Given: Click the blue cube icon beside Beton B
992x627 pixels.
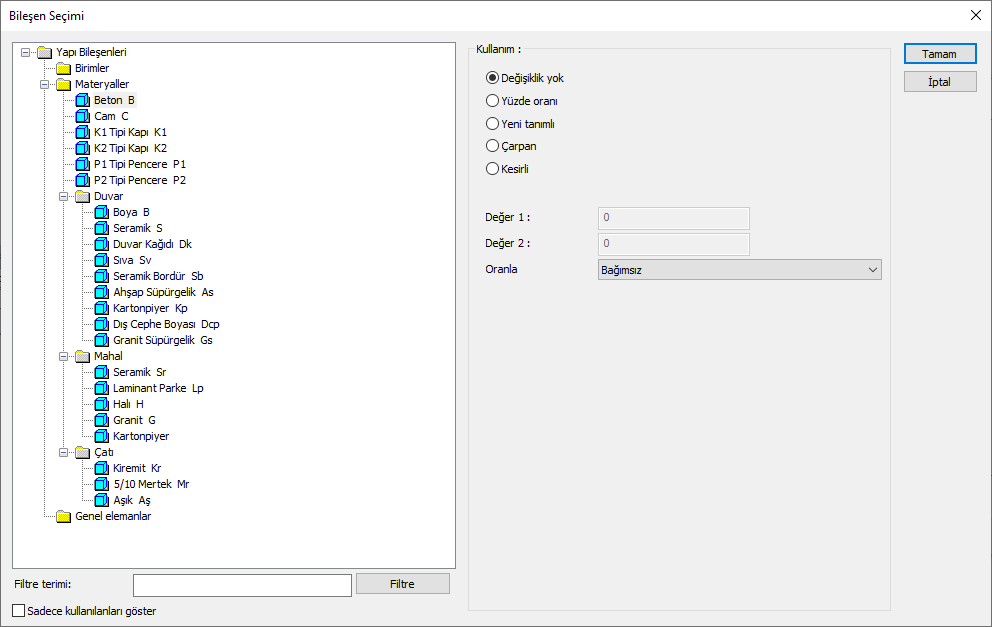Looking at the screenshot, I should tap(82, 100).
